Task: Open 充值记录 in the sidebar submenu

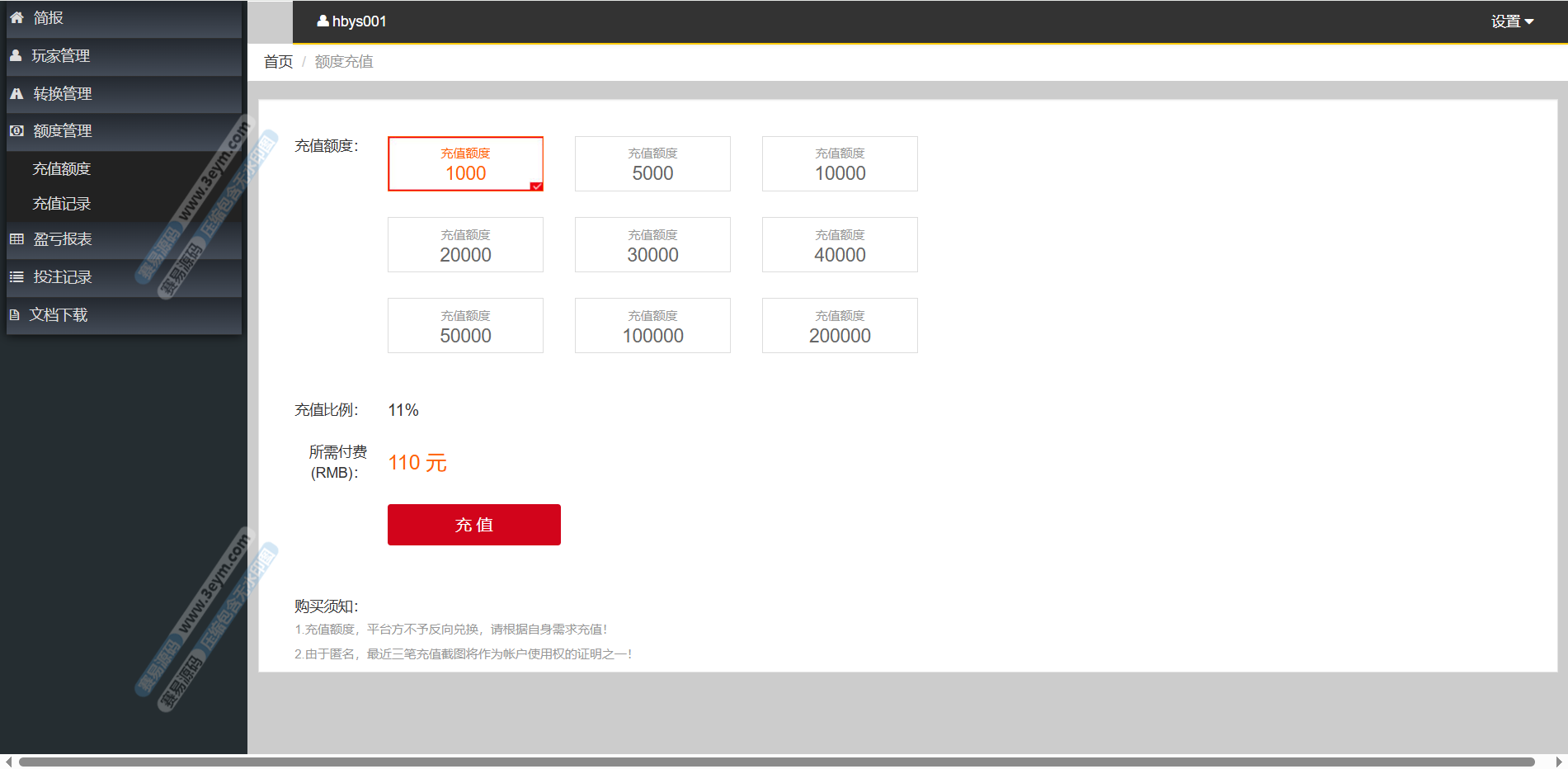Action: click(x=62, y=204)
